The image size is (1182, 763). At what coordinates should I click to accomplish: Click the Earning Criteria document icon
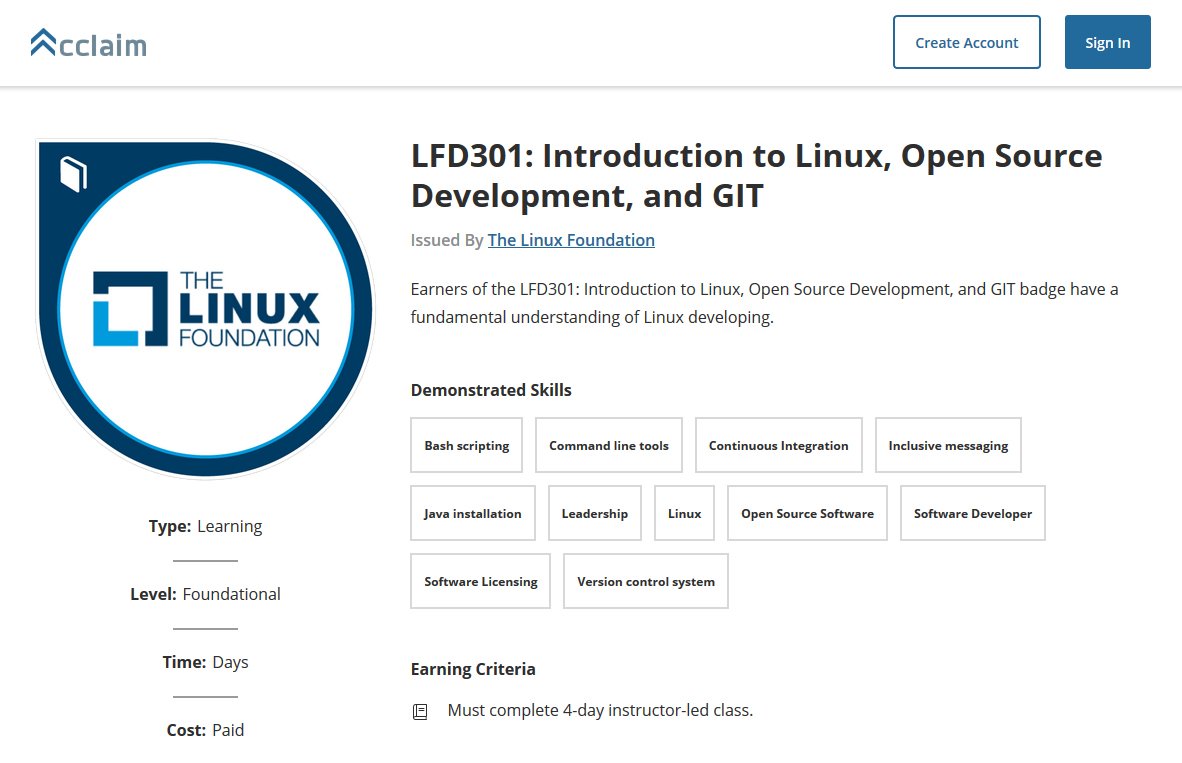point(420,711)
